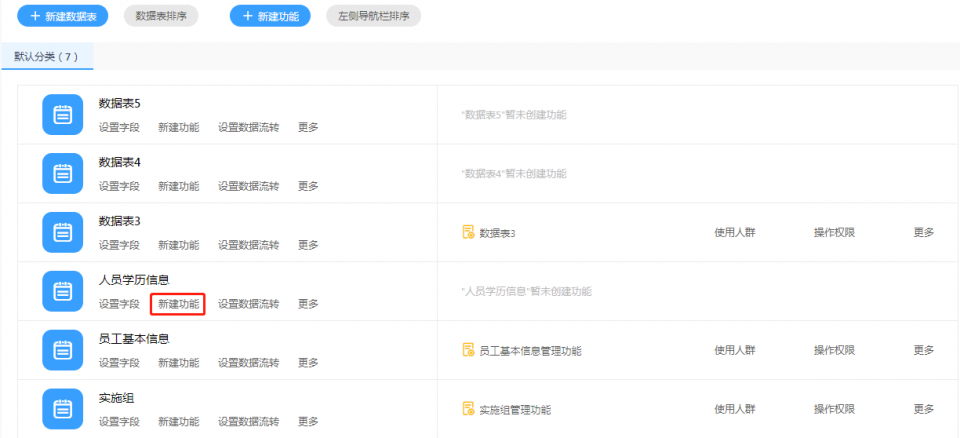The height and width of the screenshot is (438, 960).
Task: Open 设置数据流转 for 数据表4
Action: tap(249, 186)
